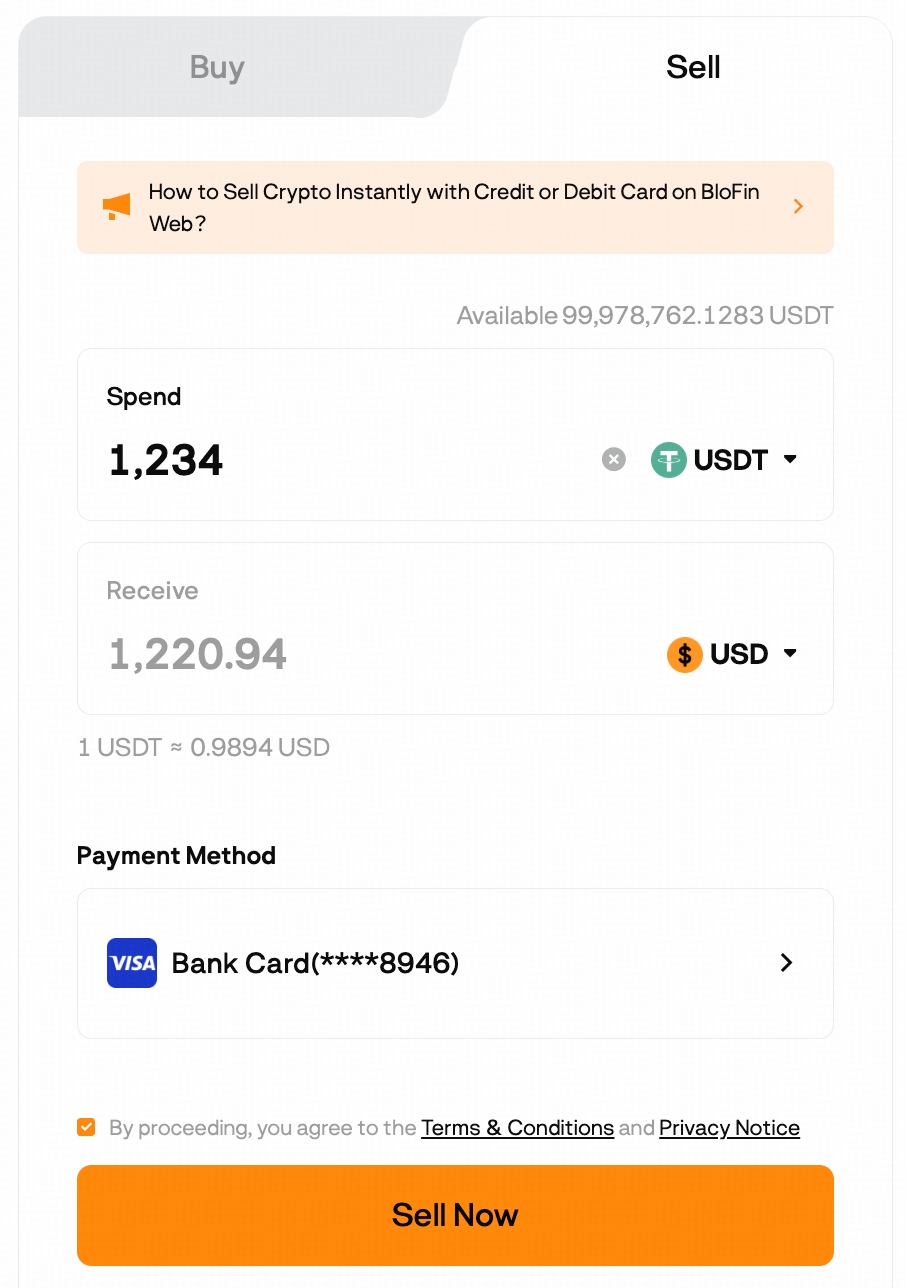906x1288 pixels.
Task: Select the Sell tab
Action: coord(692,67)
